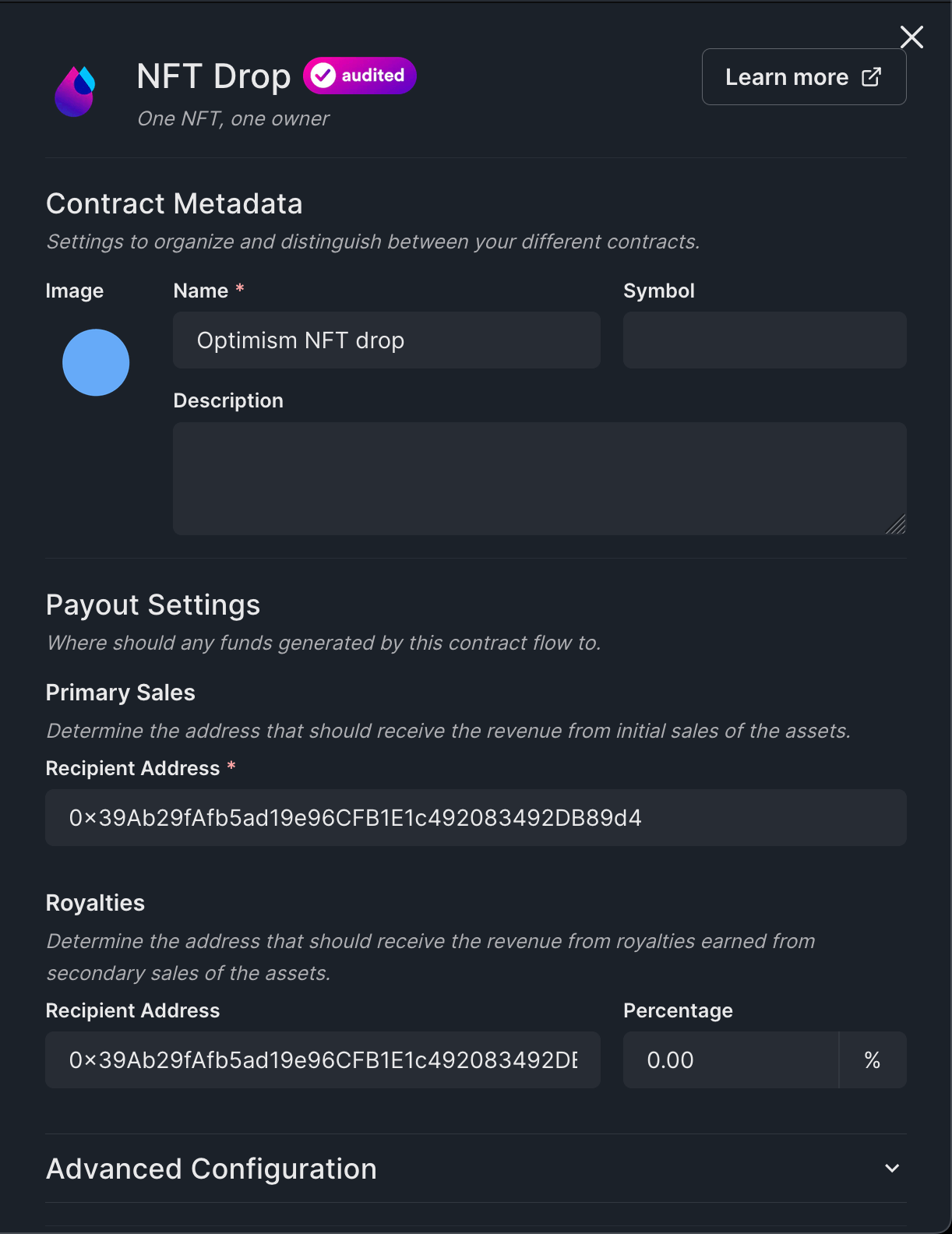952x1234 pixels.
Task: Click the empty Symbol input field
Action: tap(763, 340)
